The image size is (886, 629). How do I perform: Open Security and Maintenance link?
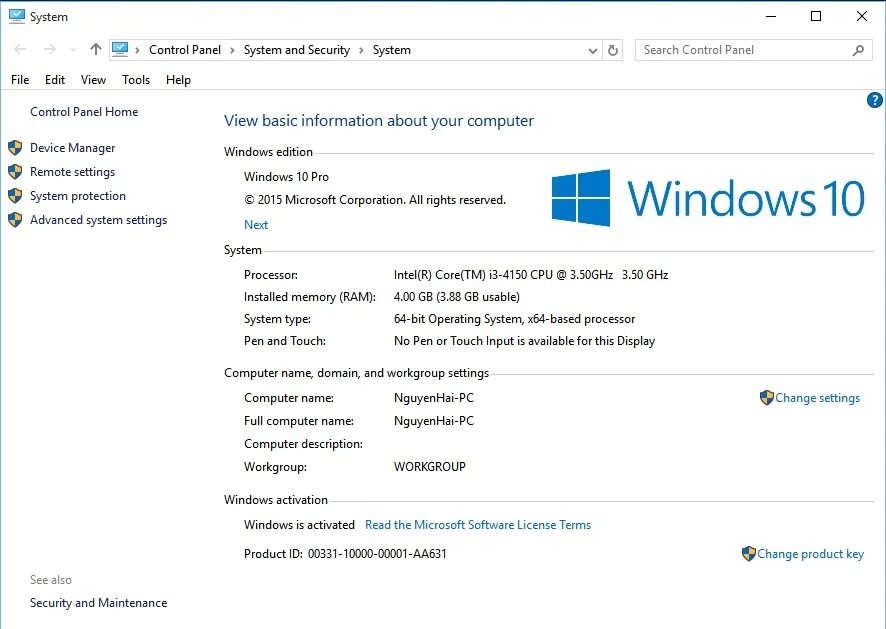(98, 603)
